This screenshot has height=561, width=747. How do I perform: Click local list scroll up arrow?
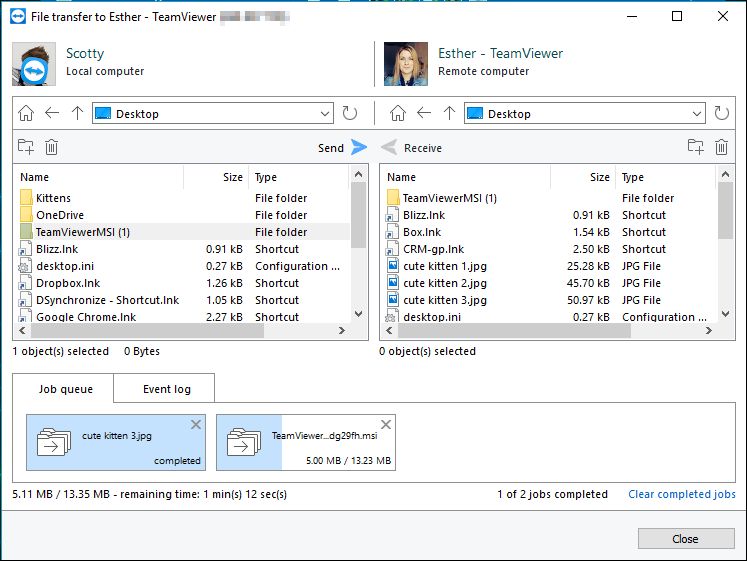pyautogui.click(x=359, y=174)
